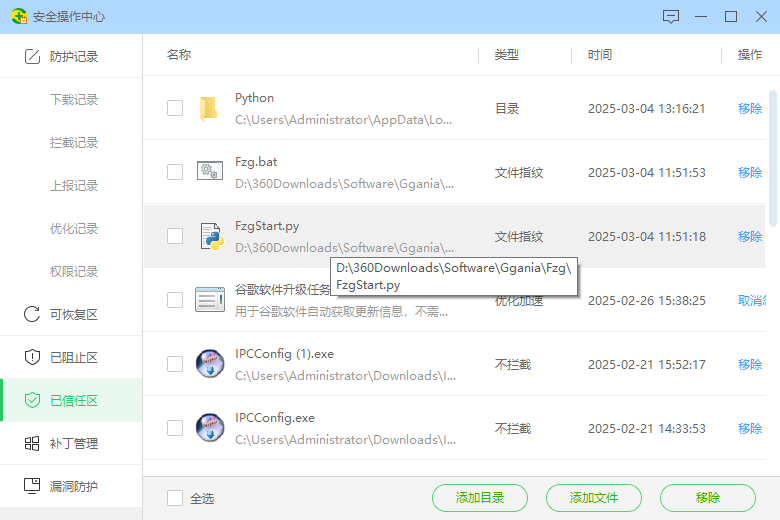Click the 谷歌软件升级任务 task window icon
Image resolution: width=780 pixels, height=520 pixels.
click(x=209, y=300)
